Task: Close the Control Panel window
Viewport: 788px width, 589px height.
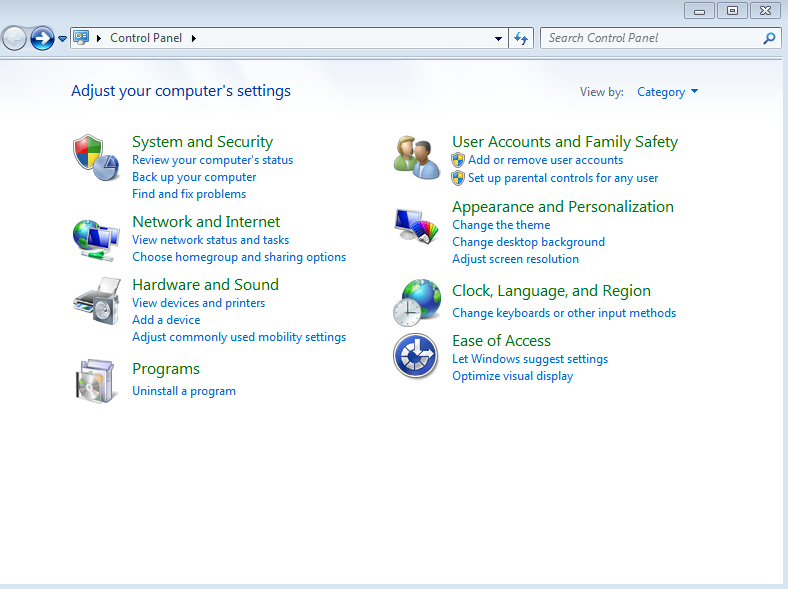Action: tap(765, 11)
